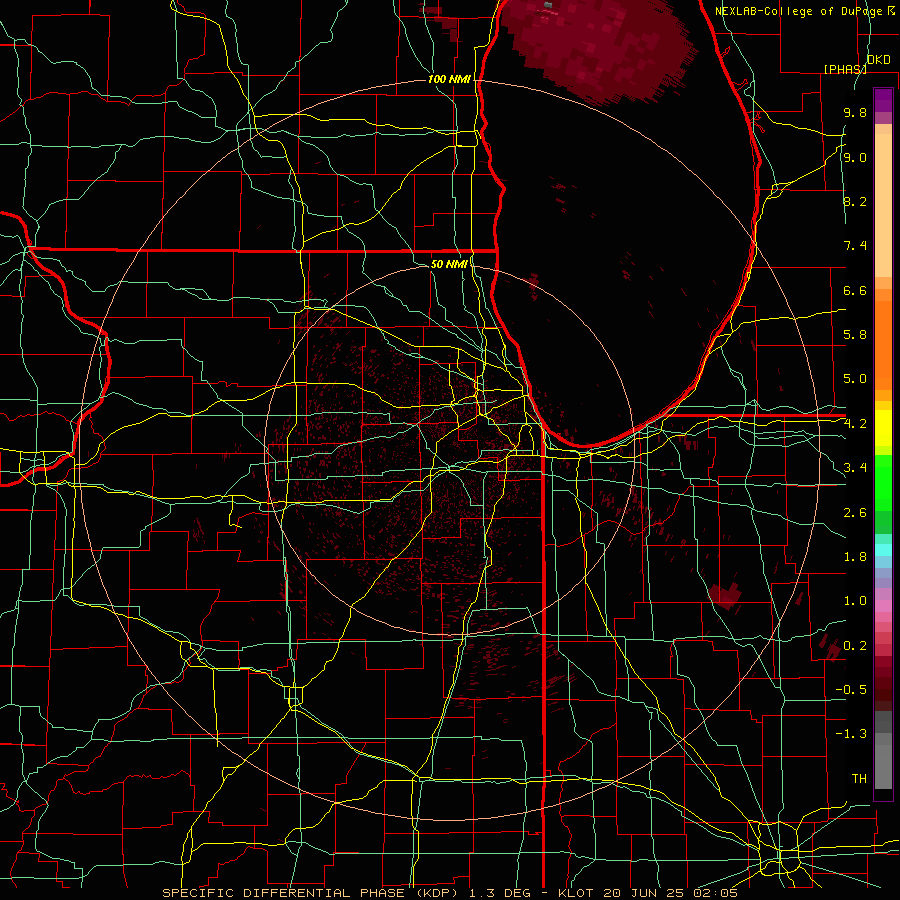Viewport: 900px width, 900px height.
Task: Click the purple top segment of color bar
Action: 883,100
